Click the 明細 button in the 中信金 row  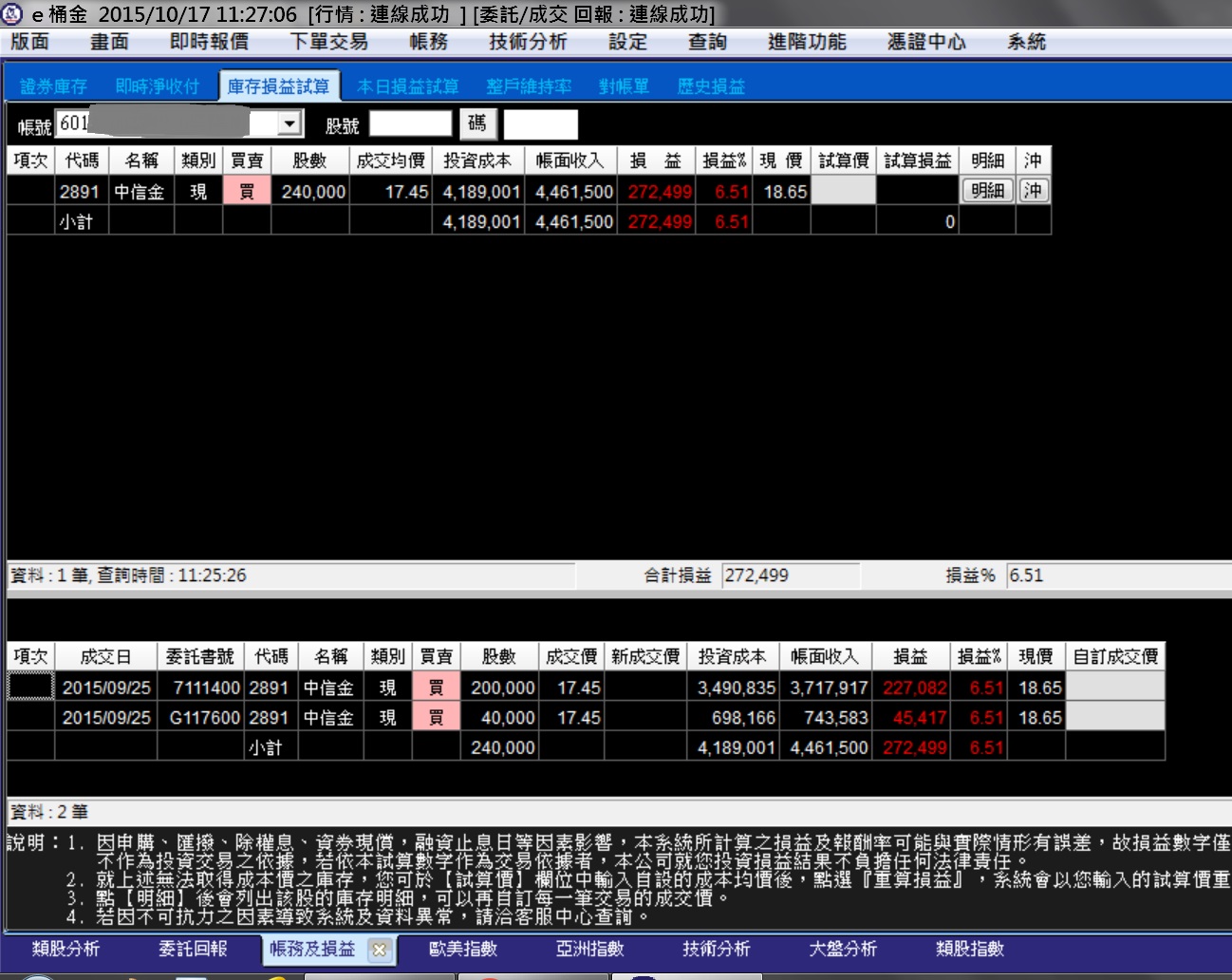point(987,191)
